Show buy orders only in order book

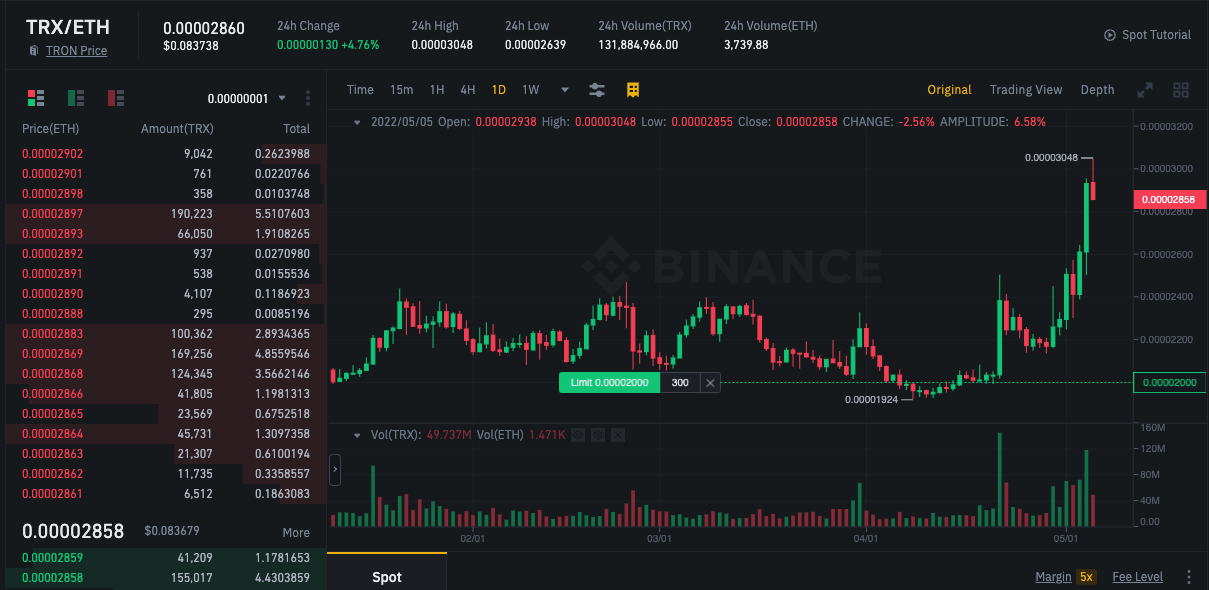coord(76,98)
